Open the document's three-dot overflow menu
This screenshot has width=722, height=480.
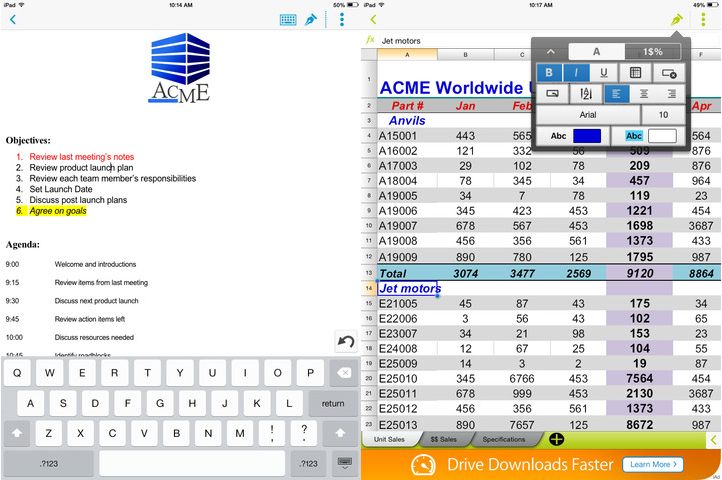(342, 19)
